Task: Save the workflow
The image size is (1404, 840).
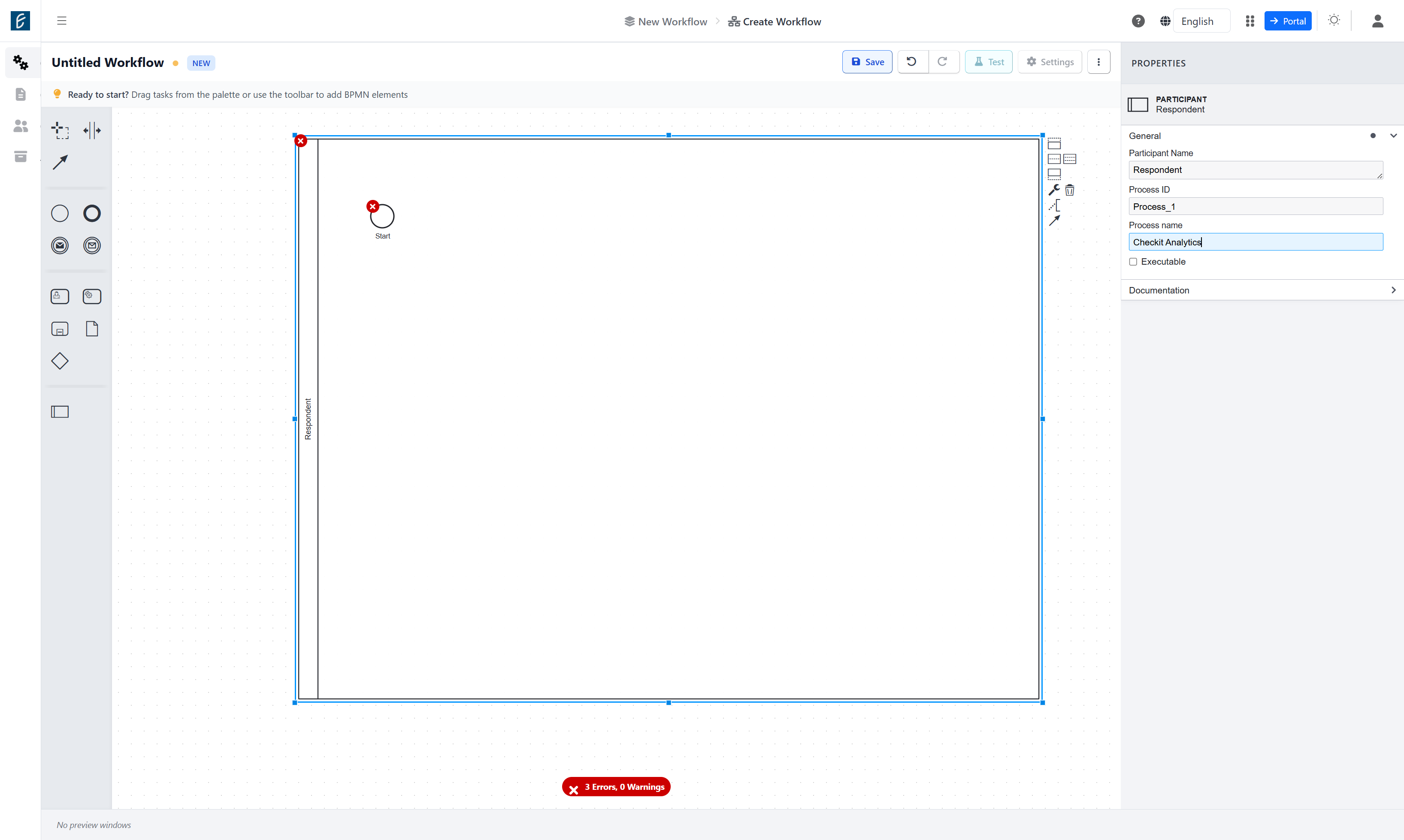Action: point(867,62)
